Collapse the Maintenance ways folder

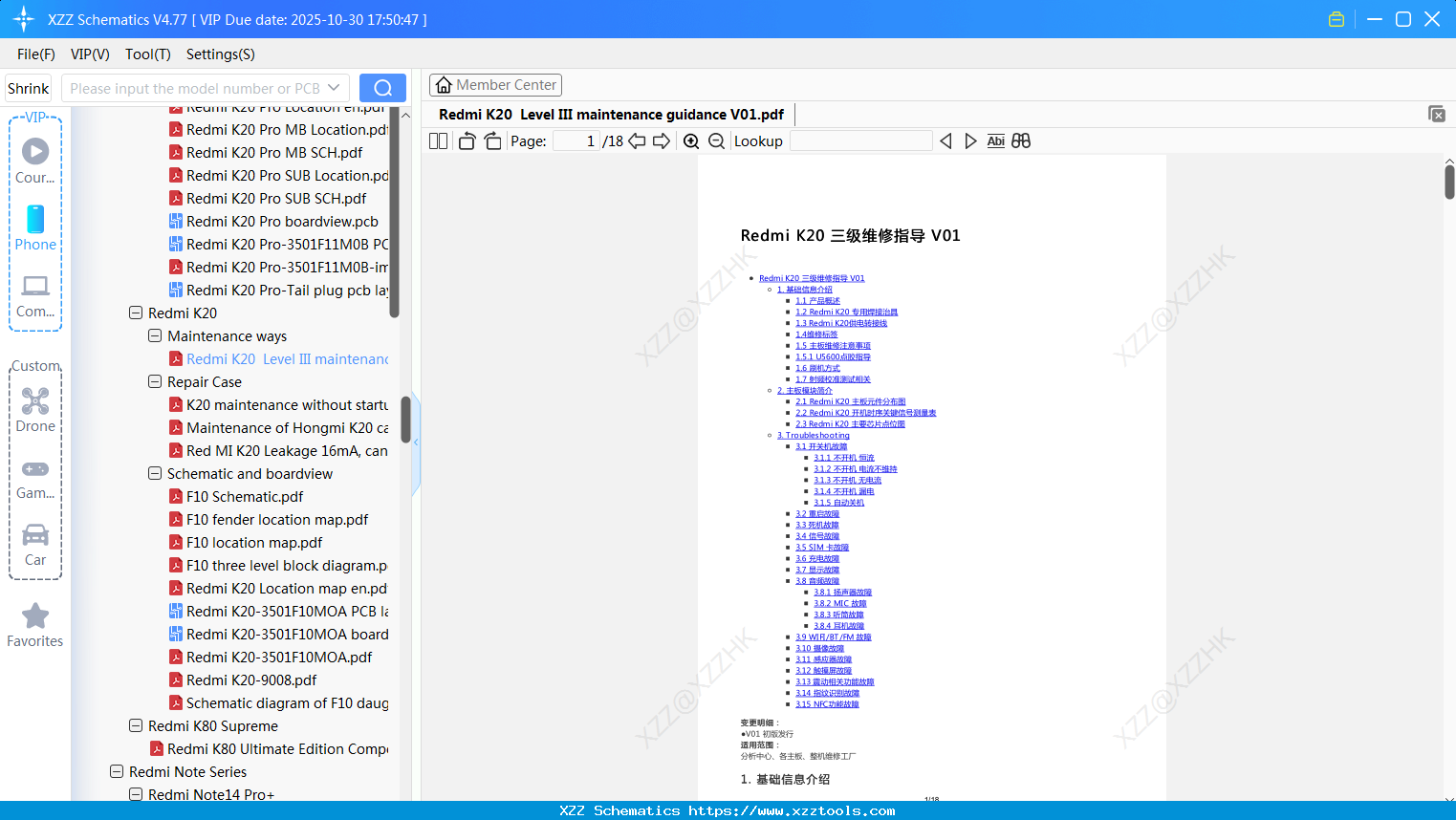[155, 335]
